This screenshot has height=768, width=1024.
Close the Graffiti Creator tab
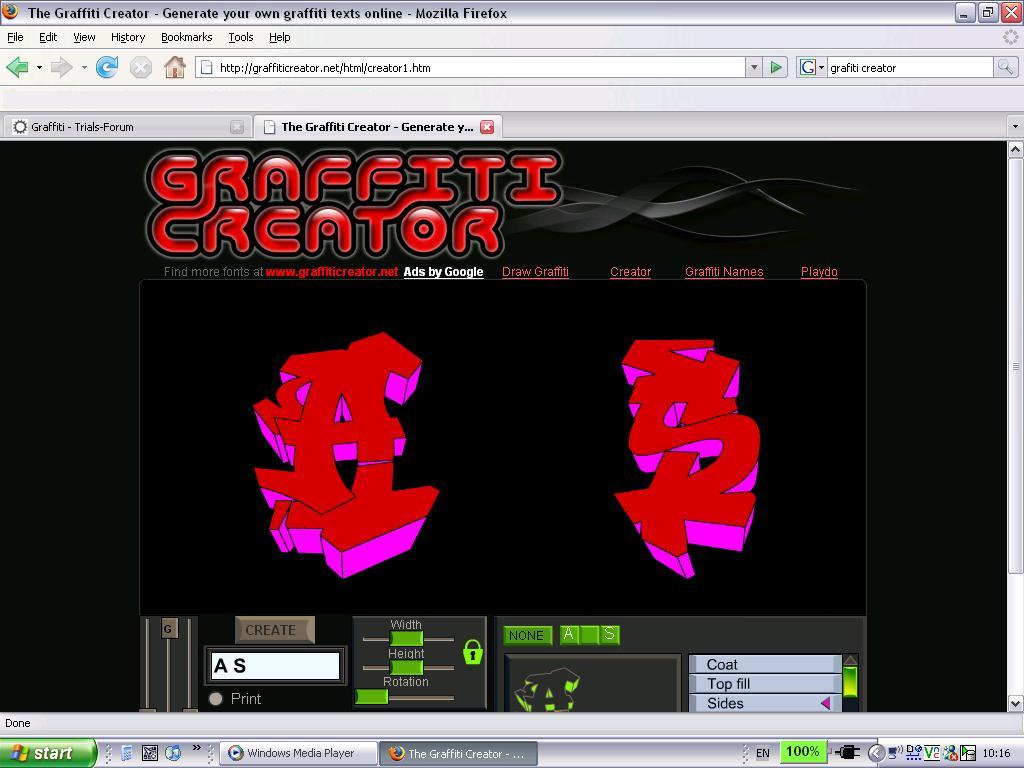tap(487, 127)
